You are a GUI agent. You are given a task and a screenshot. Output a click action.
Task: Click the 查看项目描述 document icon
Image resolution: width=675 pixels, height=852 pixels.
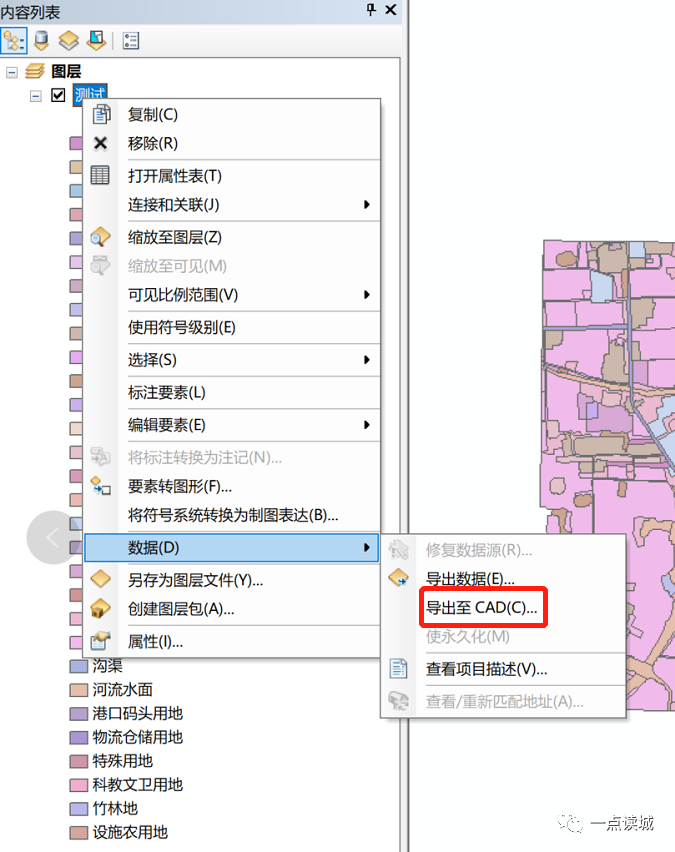[x=398, y=668]
